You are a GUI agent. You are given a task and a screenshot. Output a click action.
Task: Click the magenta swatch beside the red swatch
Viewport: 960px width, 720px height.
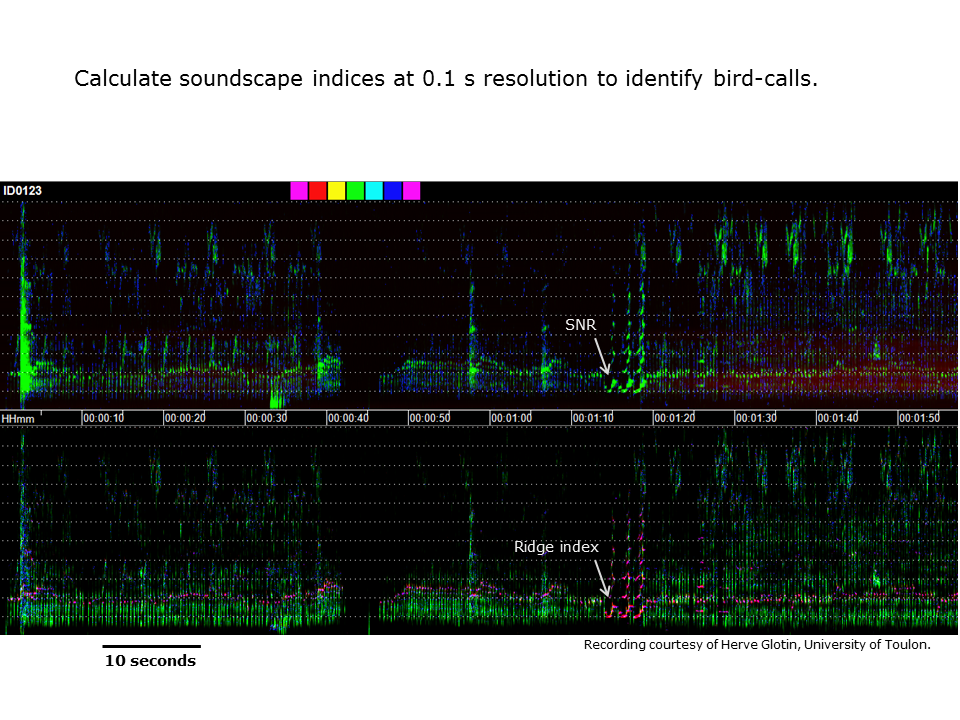(x=299, y=190)
